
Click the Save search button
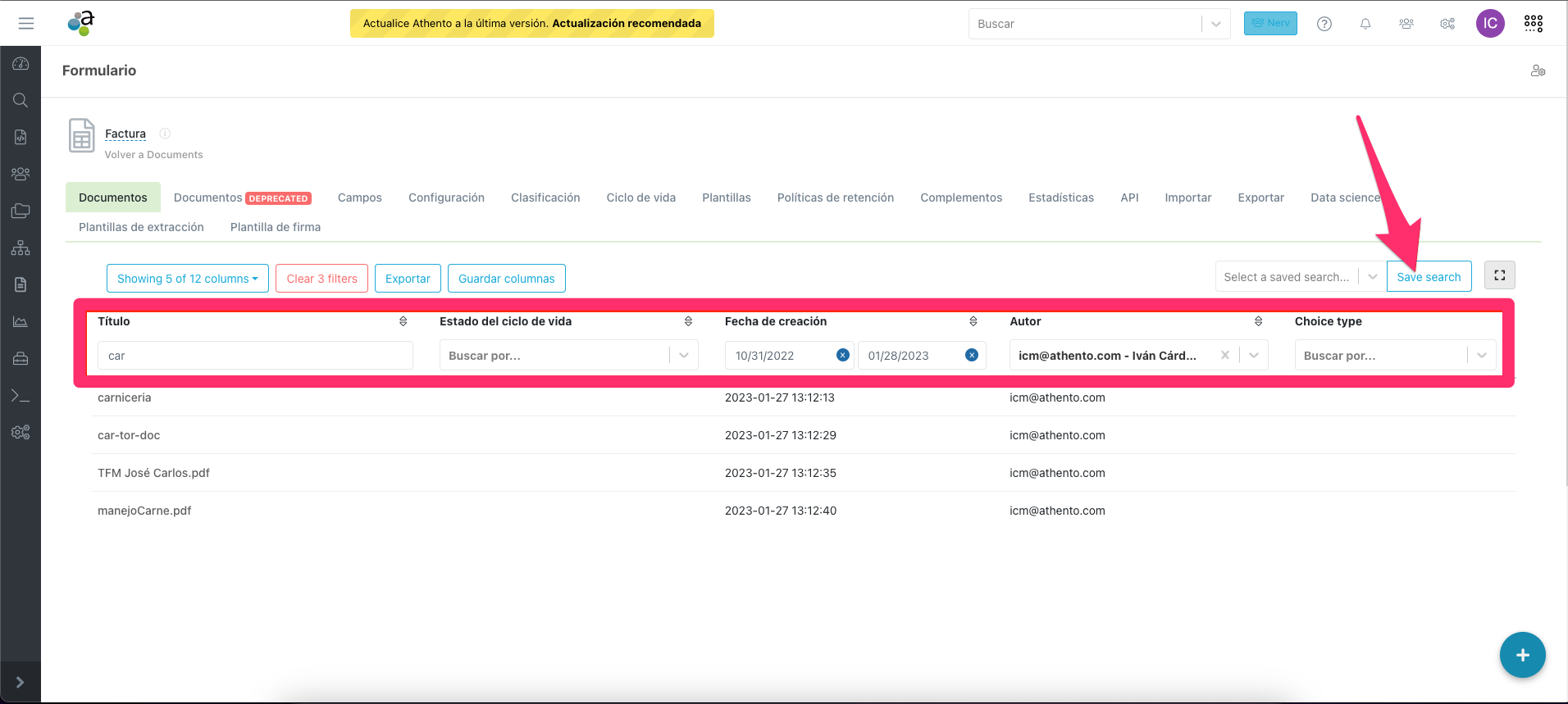tap(1429, 277)
